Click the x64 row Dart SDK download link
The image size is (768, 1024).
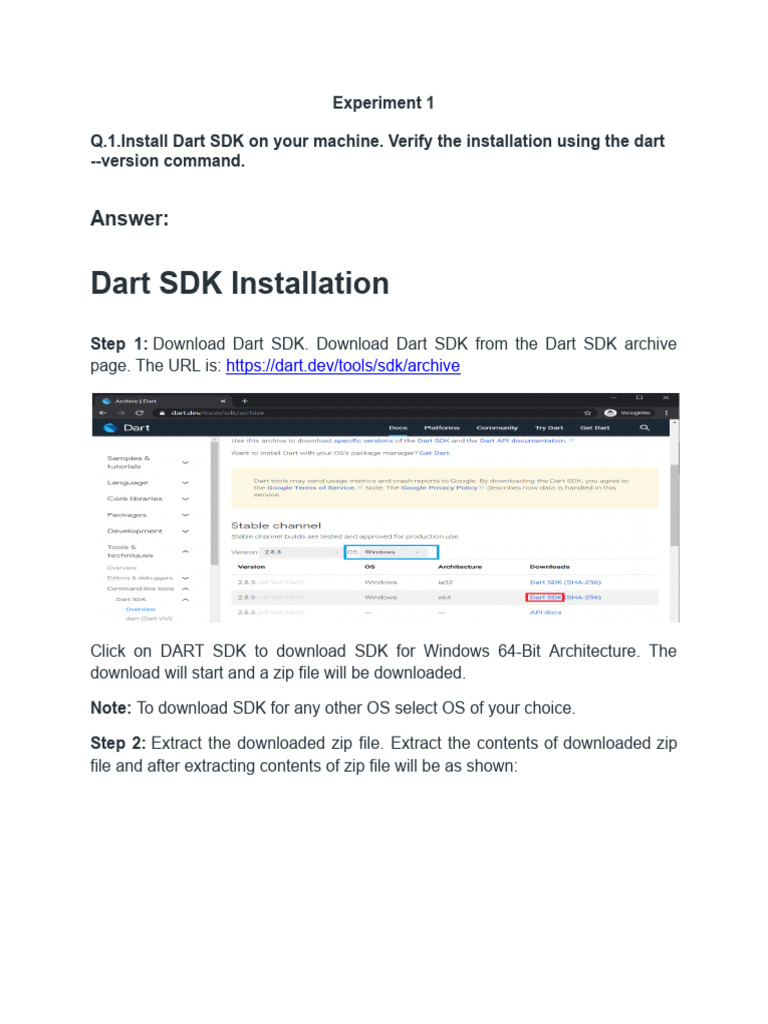coord(545,597)
